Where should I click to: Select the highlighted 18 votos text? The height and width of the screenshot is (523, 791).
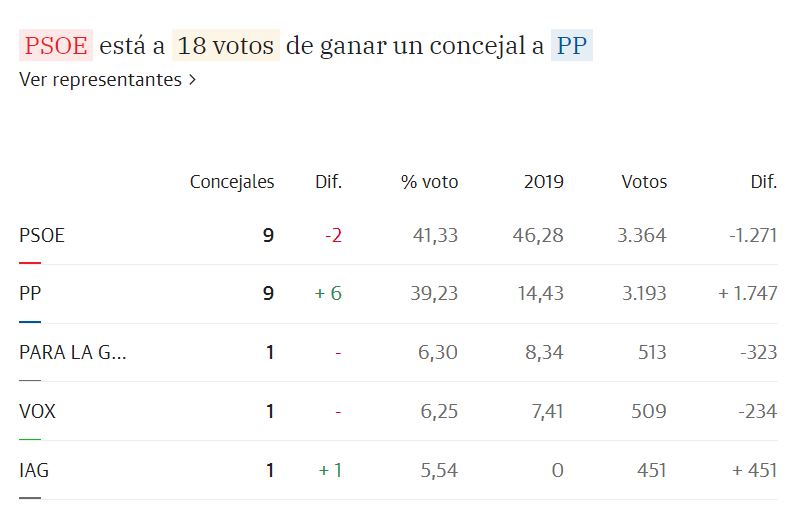click(226, 46)
